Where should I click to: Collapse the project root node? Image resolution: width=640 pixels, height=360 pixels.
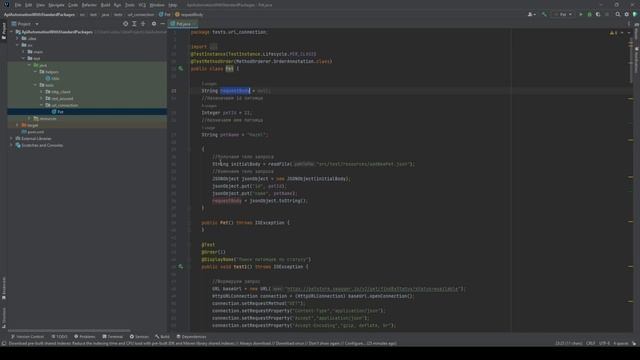(11, 32)
